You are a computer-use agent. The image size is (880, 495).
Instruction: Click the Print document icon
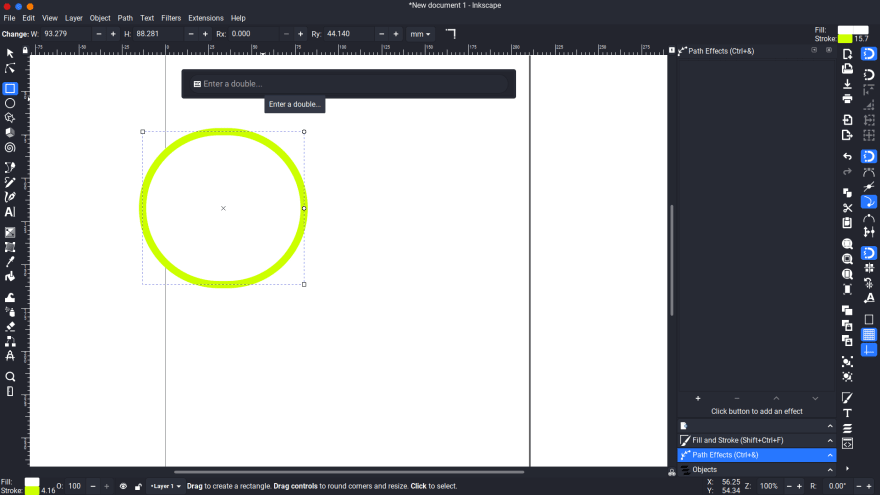pyautogui.click(x=847, y=99)
